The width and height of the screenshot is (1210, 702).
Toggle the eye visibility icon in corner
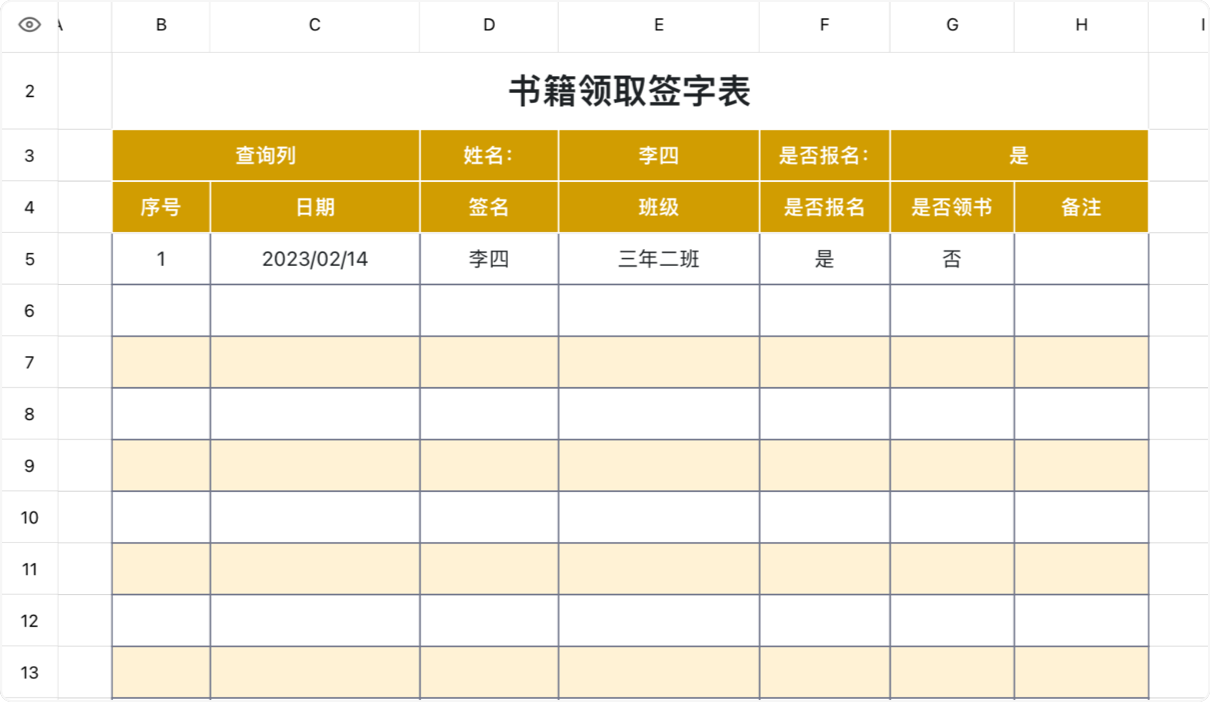(x=29, y=25)
